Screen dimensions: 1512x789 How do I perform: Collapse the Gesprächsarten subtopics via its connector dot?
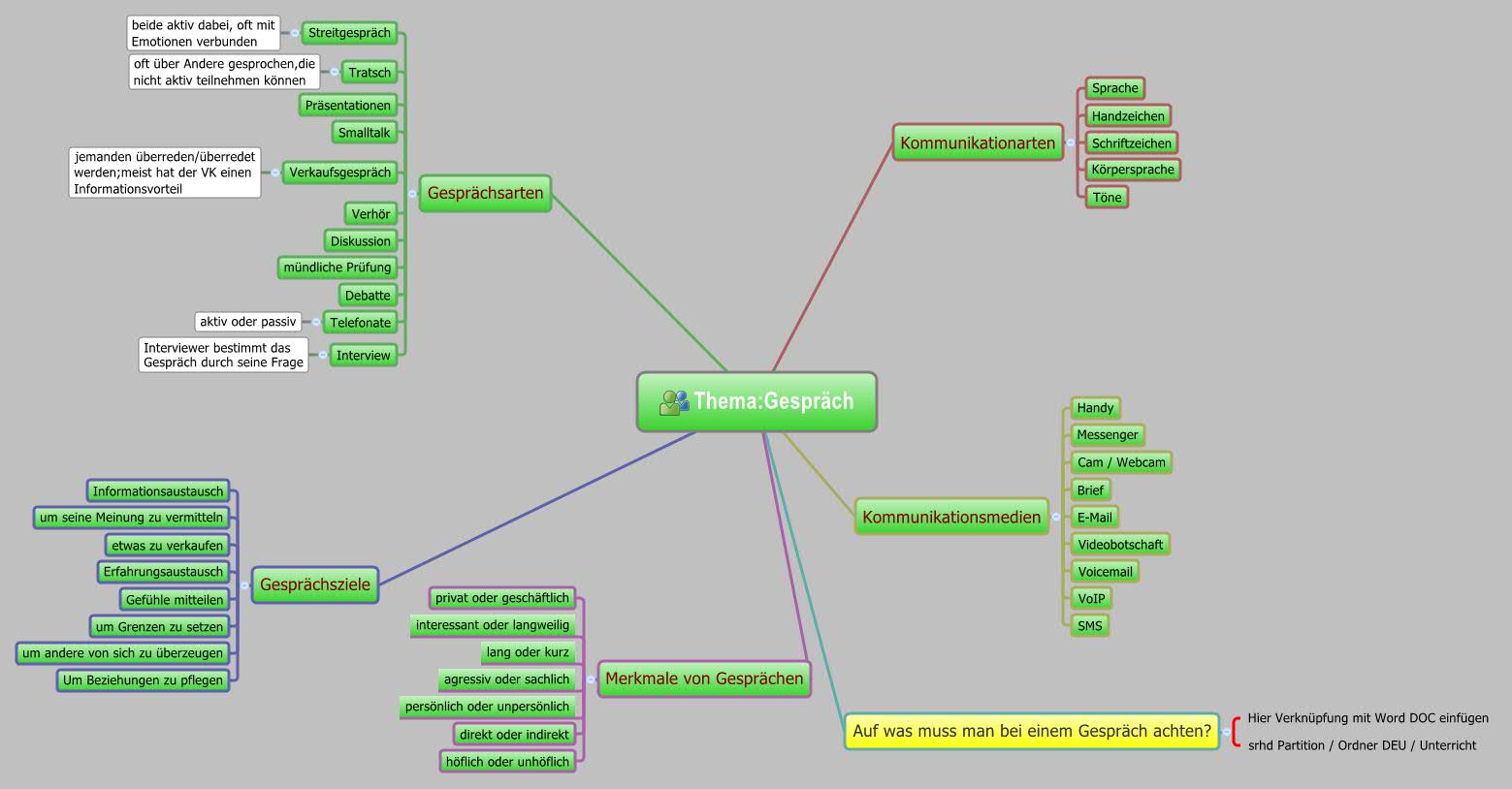coord(411,193)
